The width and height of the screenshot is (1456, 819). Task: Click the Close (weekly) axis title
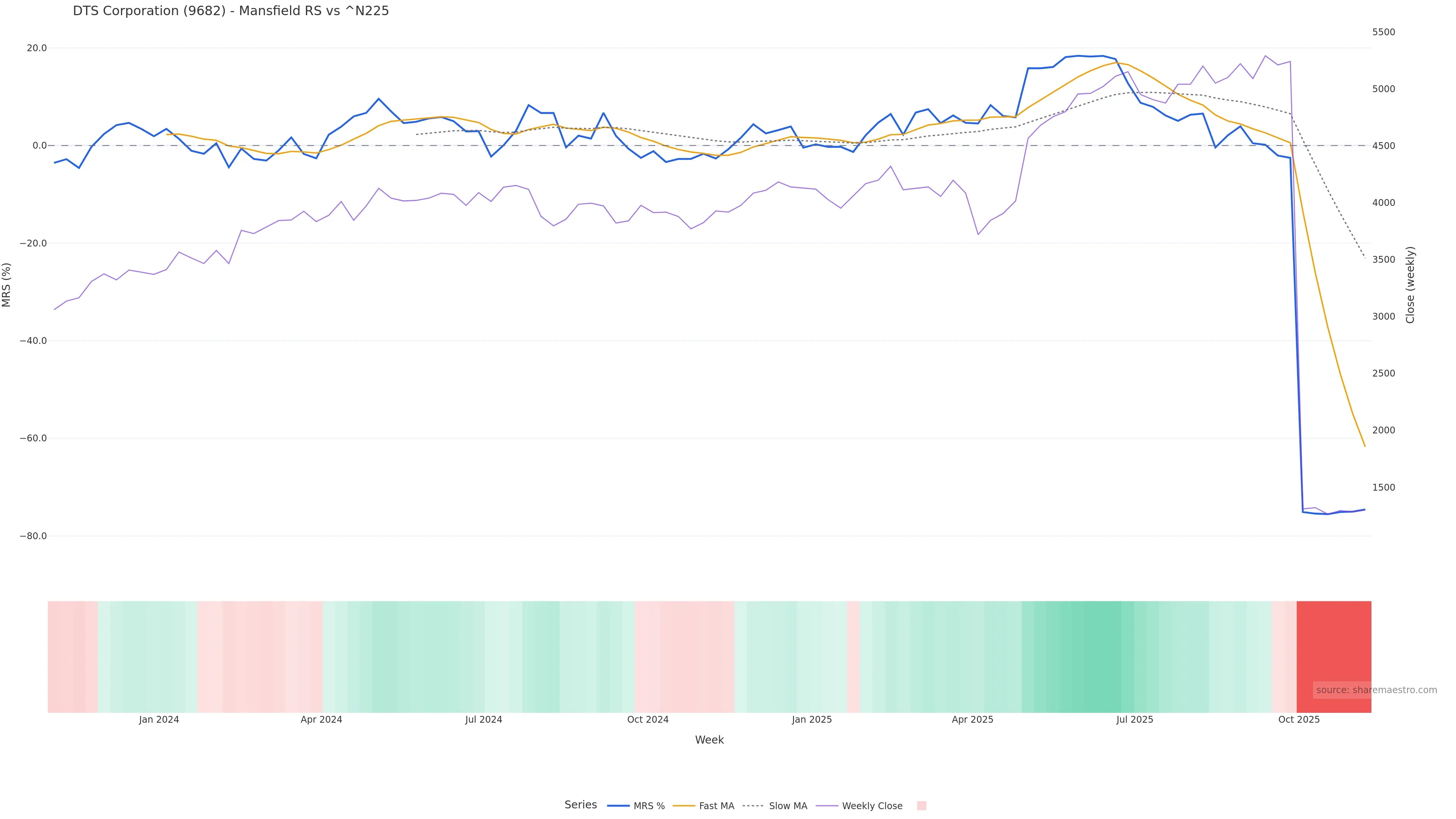[x=1410, y=284]
